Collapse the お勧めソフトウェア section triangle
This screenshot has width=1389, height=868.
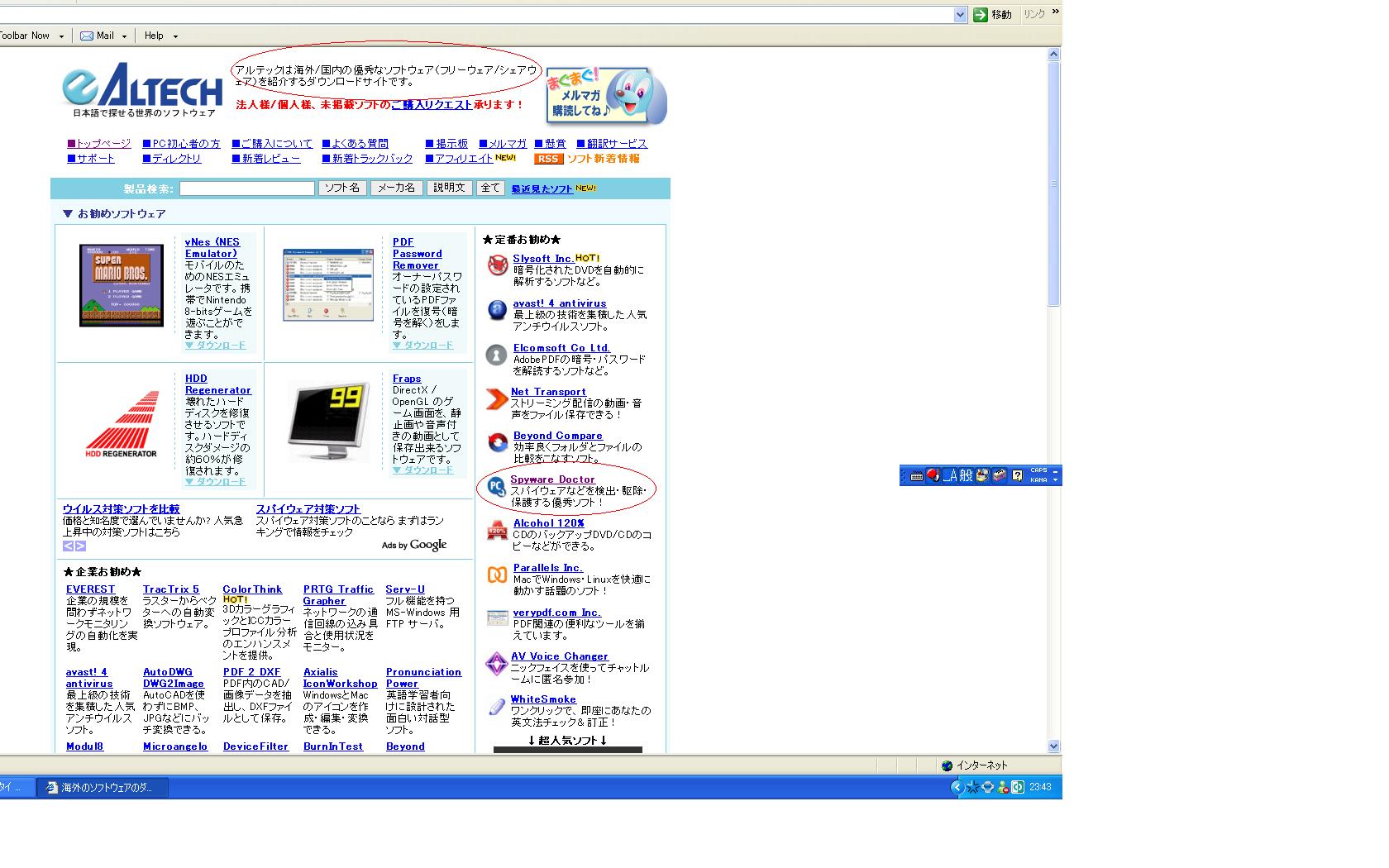pyautogui.click(x=68, y=213)
